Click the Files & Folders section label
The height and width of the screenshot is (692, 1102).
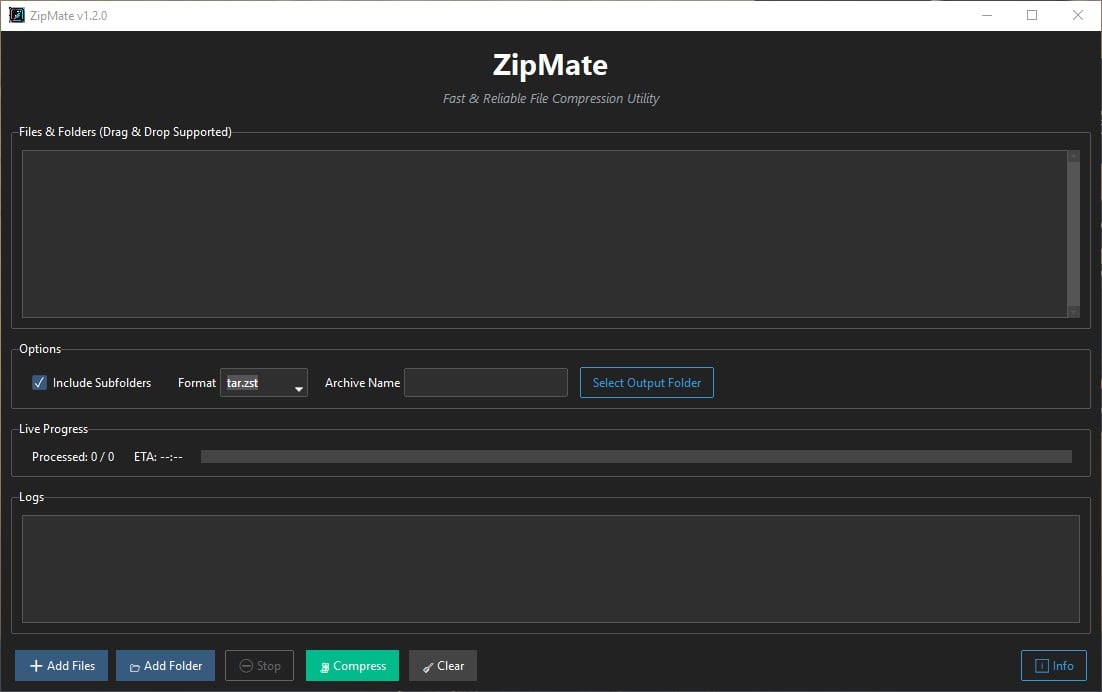coord(124,131)
